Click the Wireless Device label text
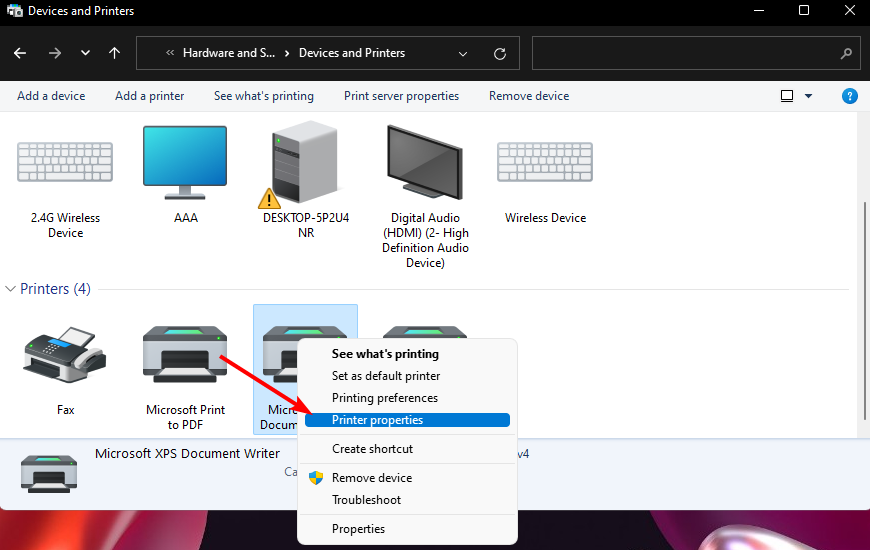Image resolution: width=870 pixels, height=550 pixels. 545,218
